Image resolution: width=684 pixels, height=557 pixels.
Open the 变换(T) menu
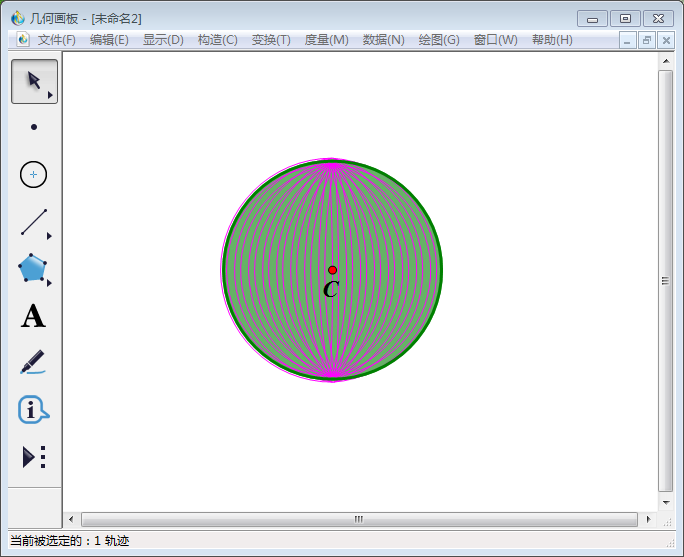tap(271, 40)
